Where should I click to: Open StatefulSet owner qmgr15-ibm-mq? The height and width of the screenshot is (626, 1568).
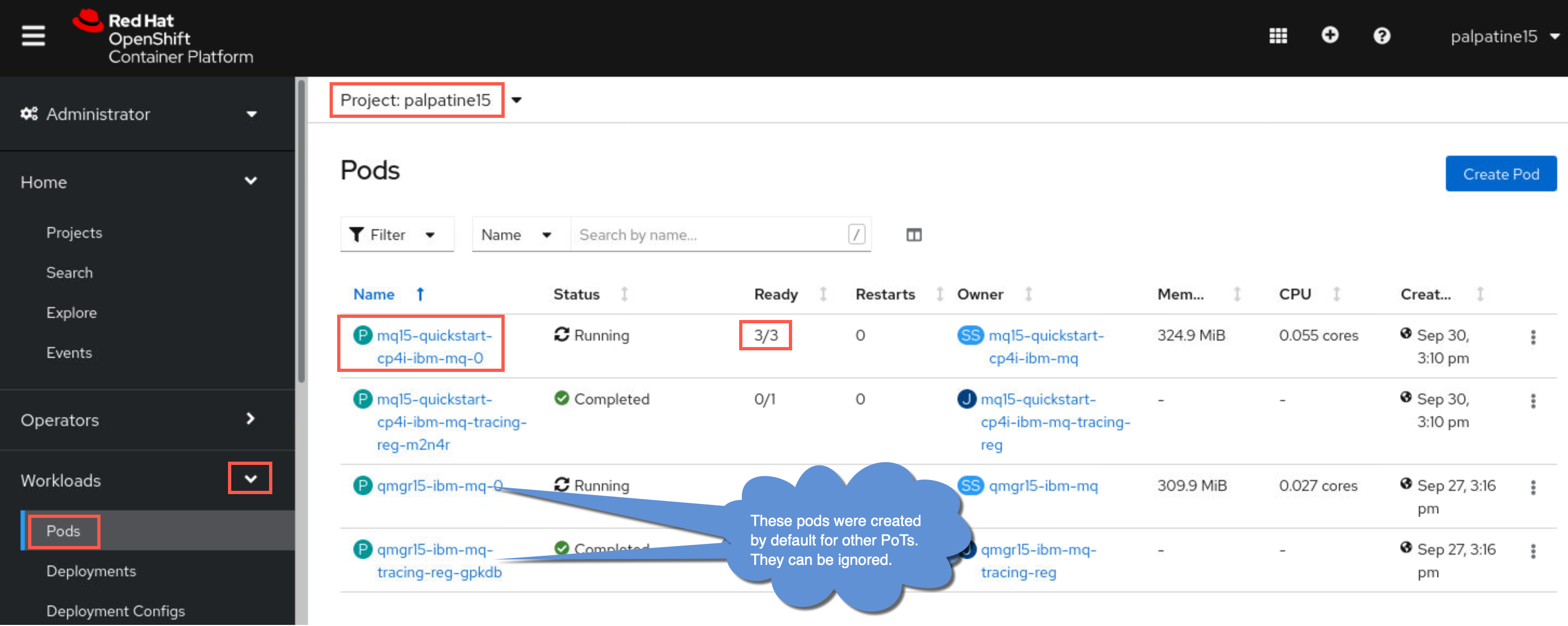pos(1043,486)
